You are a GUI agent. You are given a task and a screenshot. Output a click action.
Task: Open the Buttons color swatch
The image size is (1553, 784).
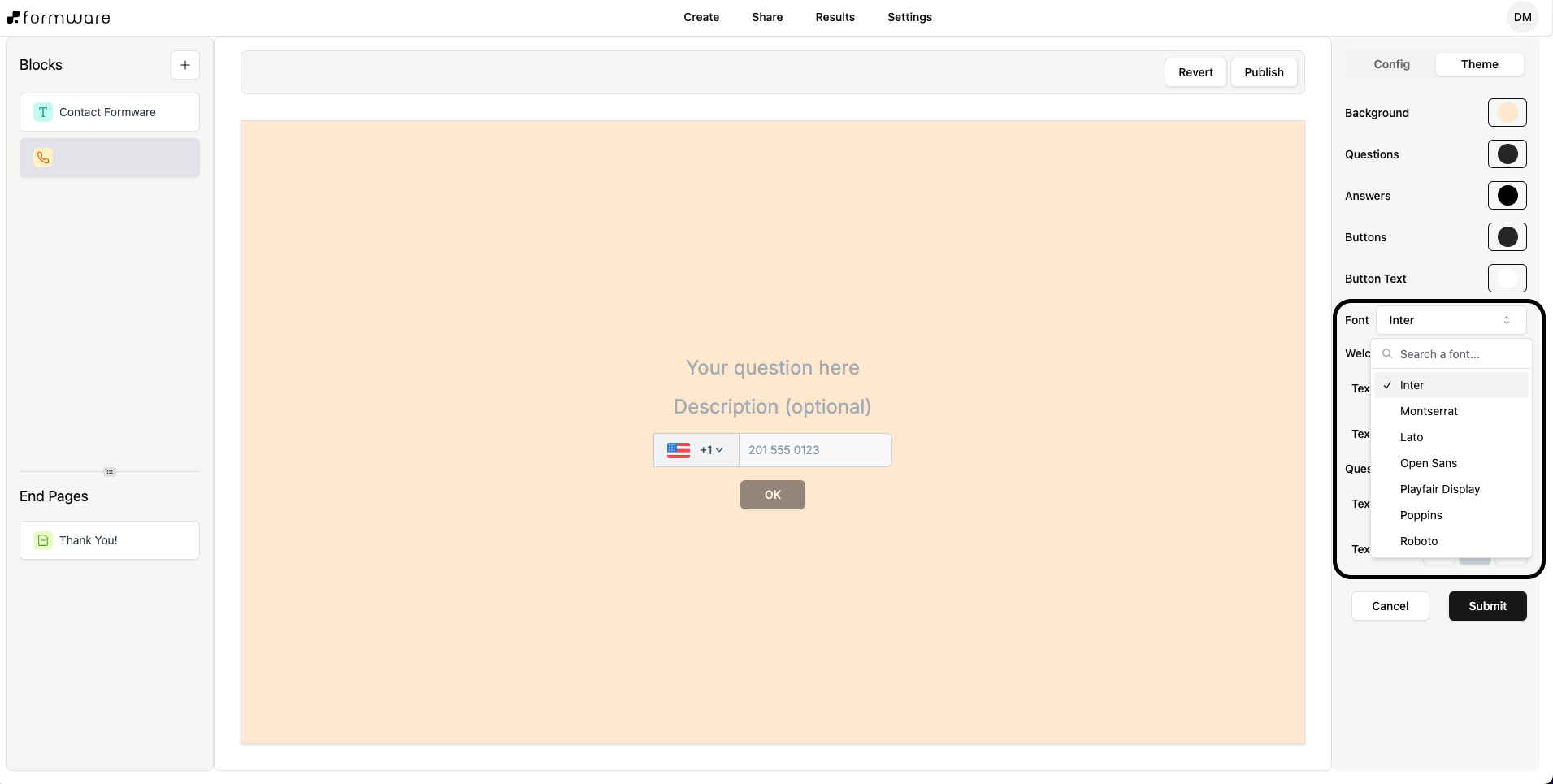click(1507, 237)
